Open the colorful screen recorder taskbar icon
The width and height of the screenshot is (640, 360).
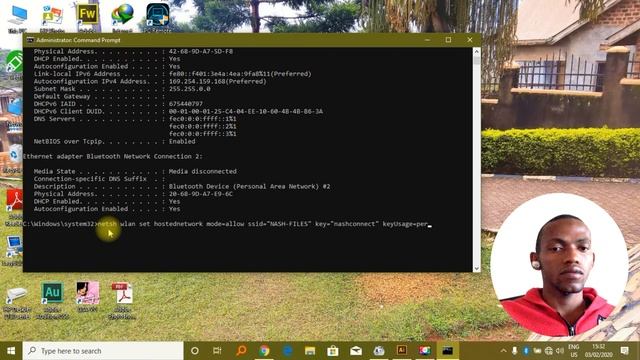(x=424, y=351)
